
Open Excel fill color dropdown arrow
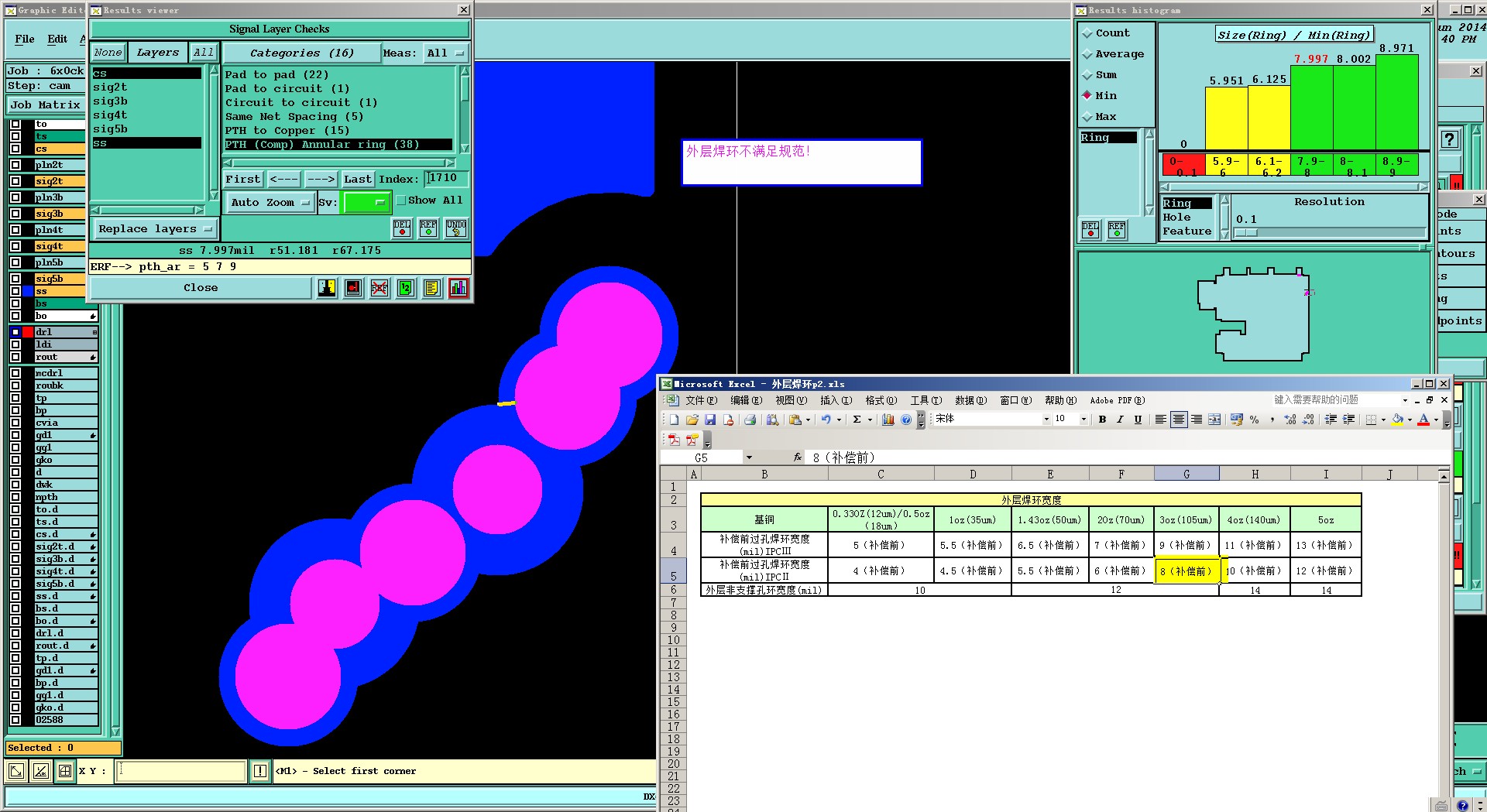[1410, 420]
